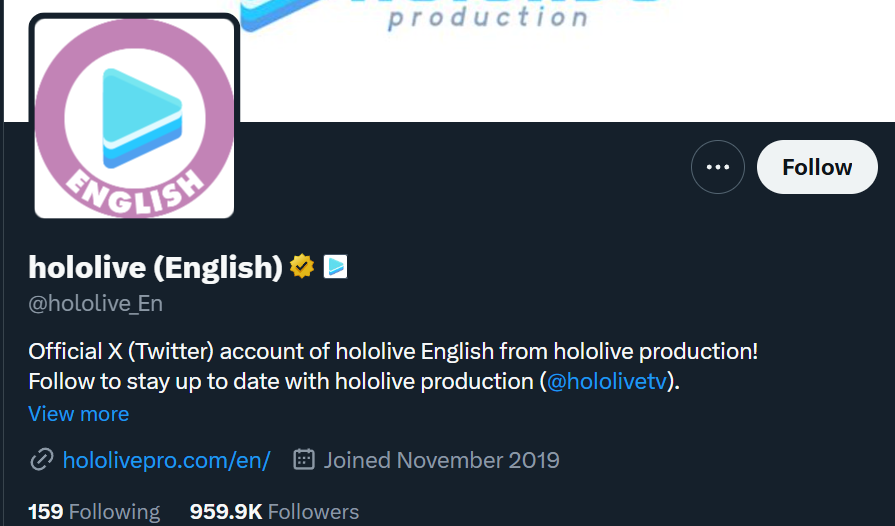View the 959.9K Followers list
Viewport: 895px width, 526px height.
[x=274, y=512]
